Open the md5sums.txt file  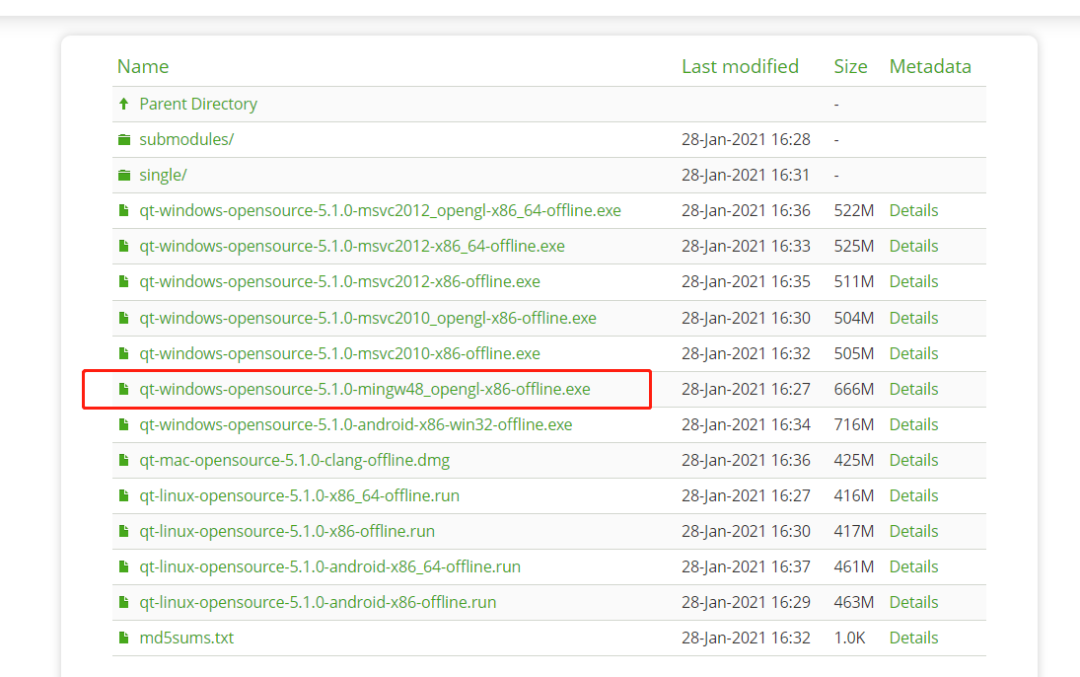(x=187, y=638)
